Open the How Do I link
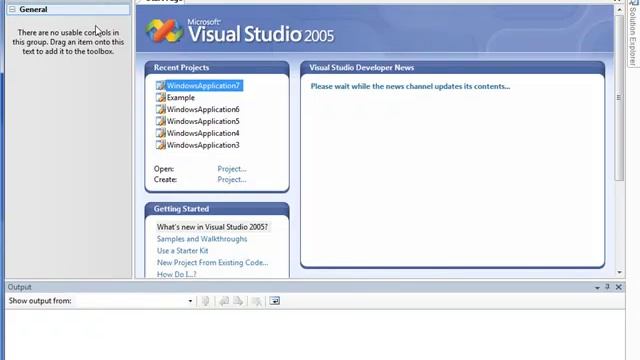 pos(176,274)
